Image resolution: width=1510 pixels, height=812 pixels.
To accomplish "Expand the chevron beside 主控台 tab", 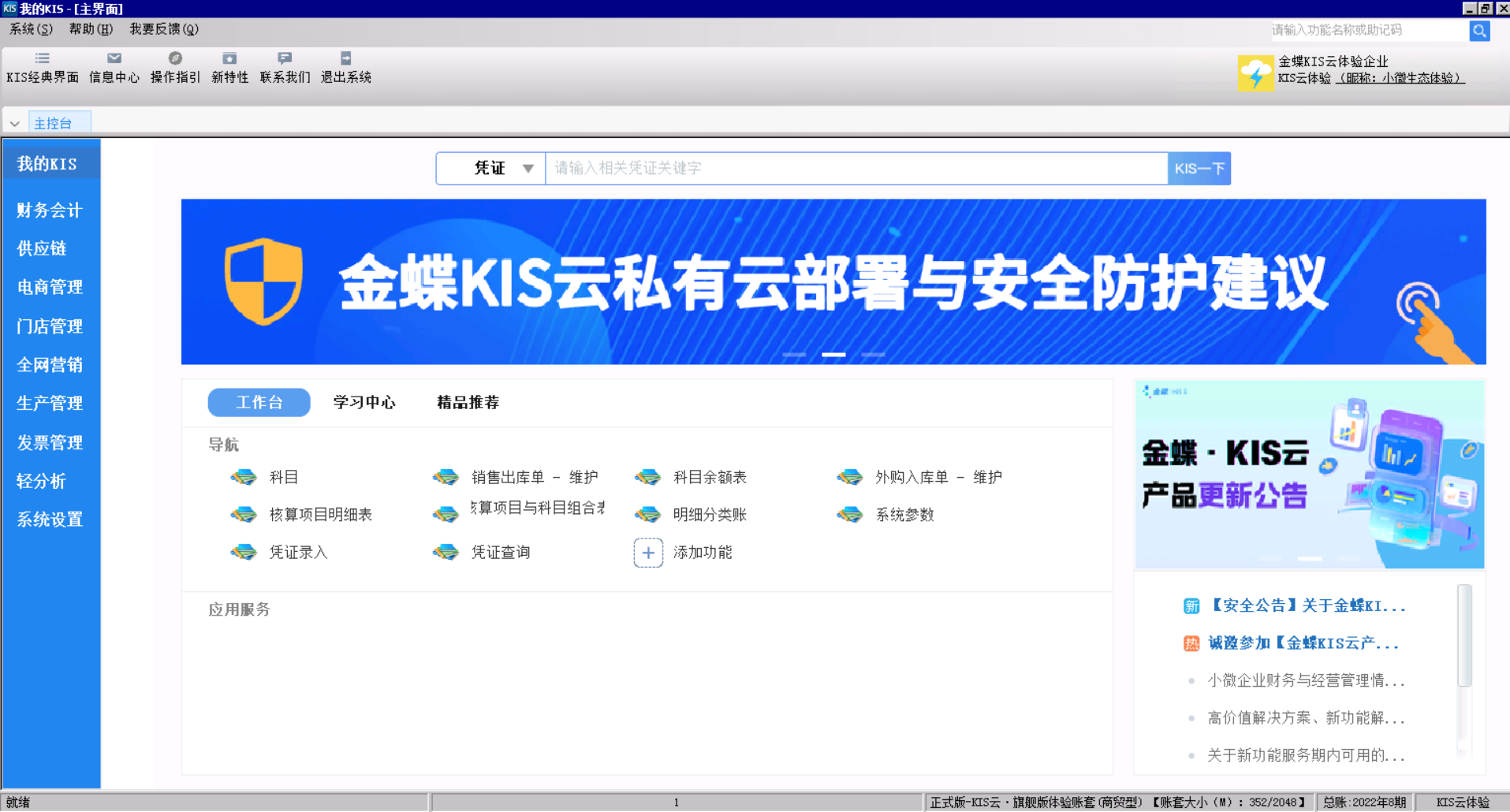I will [x=15, y=124].
